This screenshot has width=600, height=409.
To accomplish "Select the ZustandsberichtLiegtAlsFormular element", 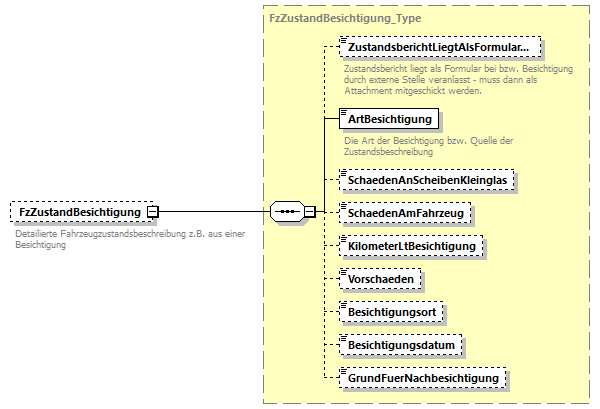I will (x=440, y=46).
